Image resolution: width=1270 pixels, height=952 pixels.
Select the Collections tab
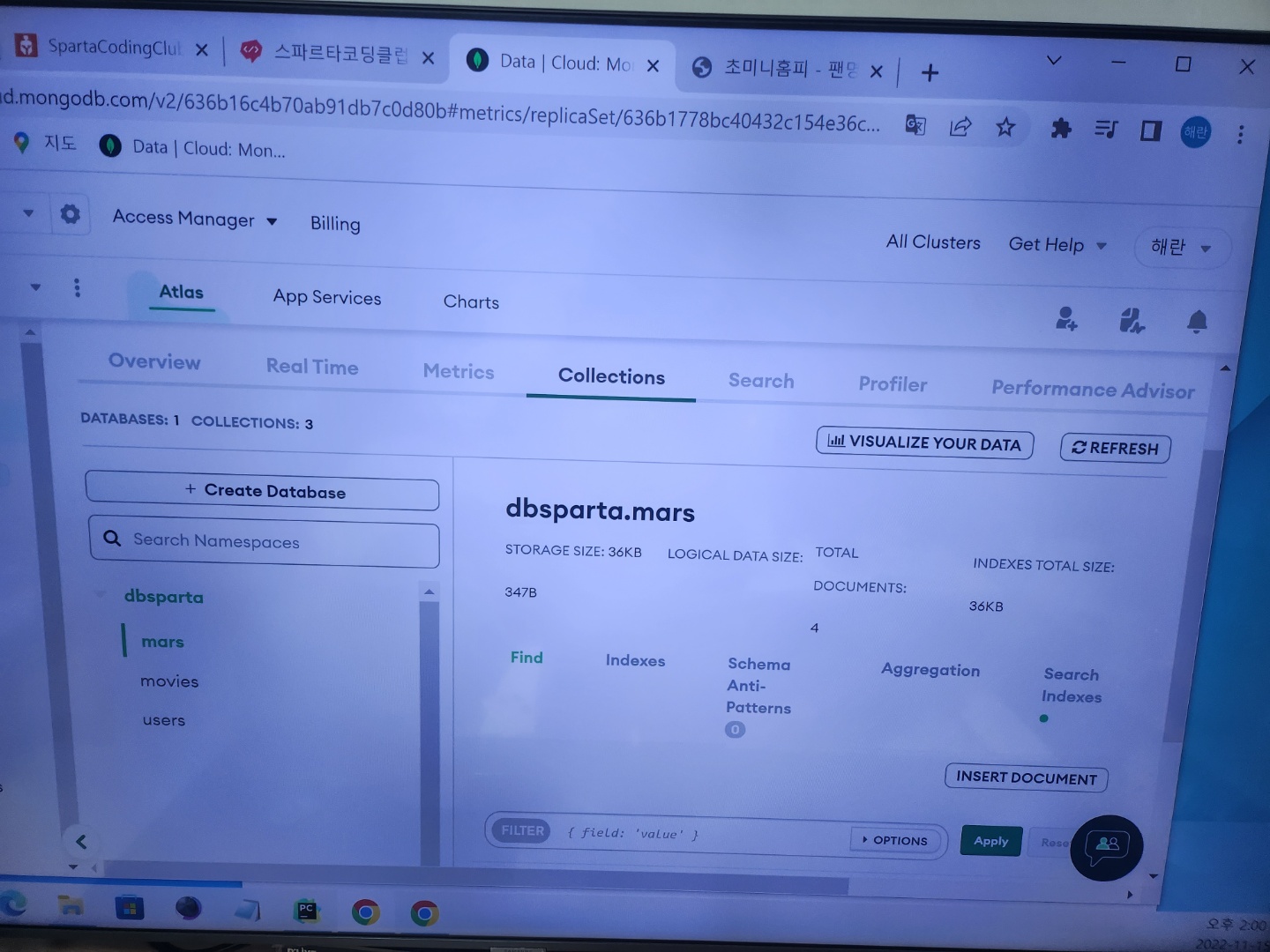pos(611,376)
